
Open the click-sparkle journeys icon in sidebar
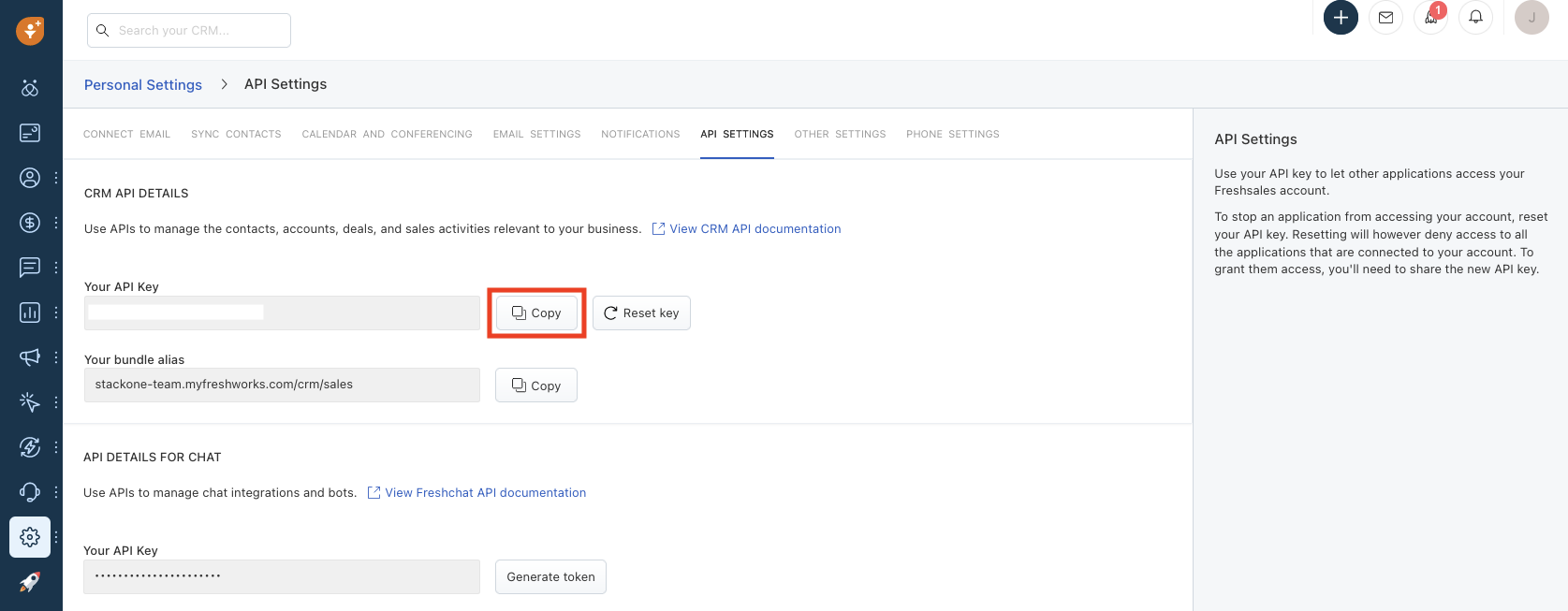pyautogui.click(x=30, y=402)
